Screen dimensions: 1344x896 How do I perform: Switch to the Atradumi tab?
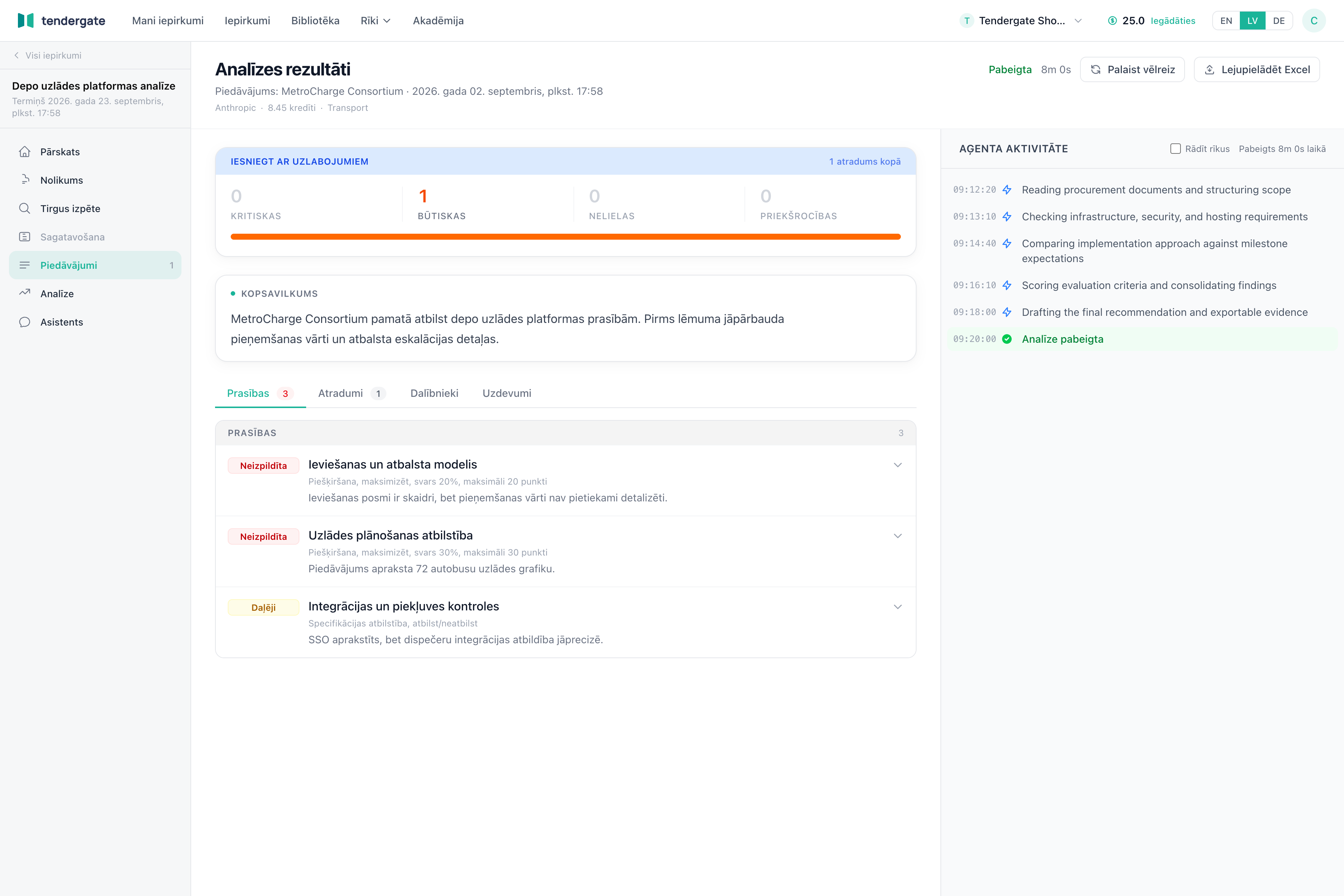[x=351, y=393]
